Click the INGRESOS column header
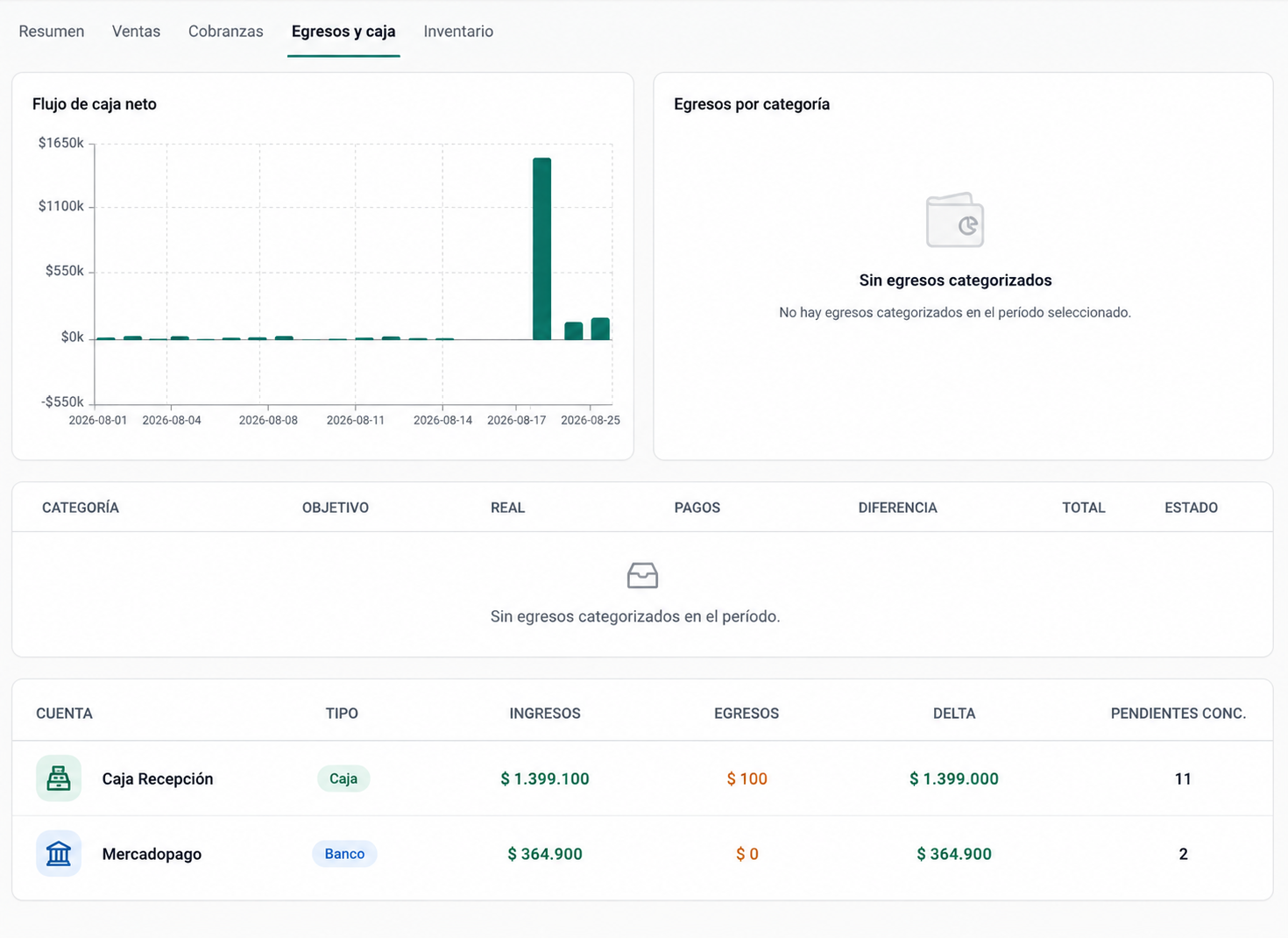The width and height of the screenshot is (1288, 938). [x=545, y=714]
